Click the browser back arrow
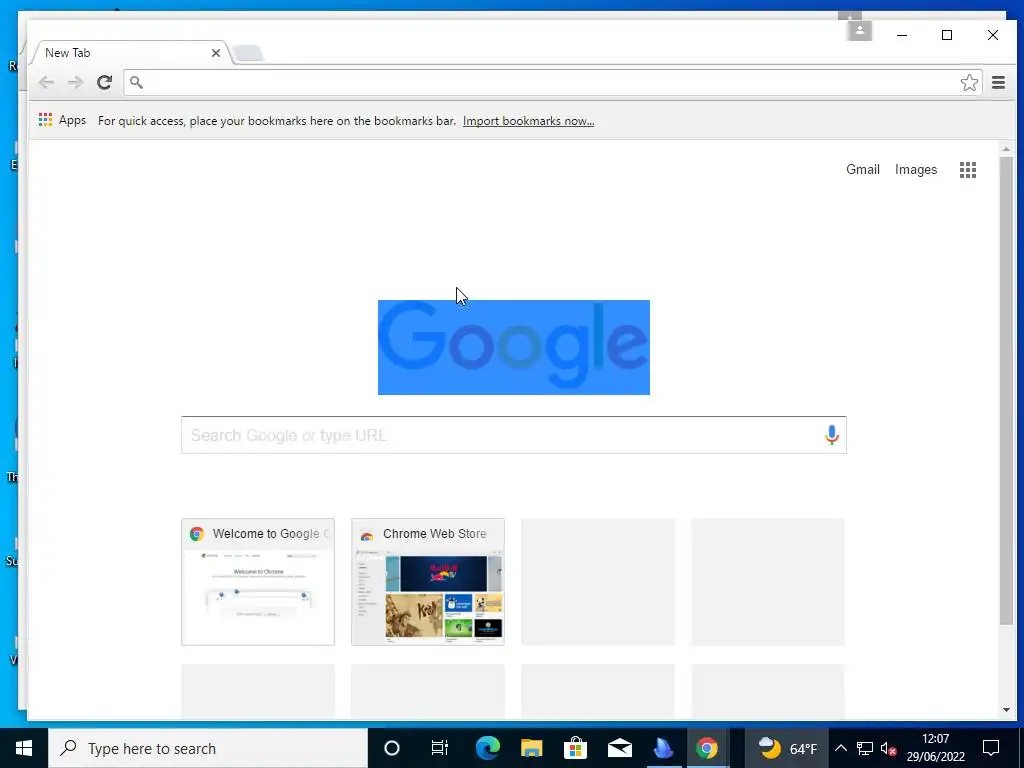 pyautogui.click(x=46, y=82)
